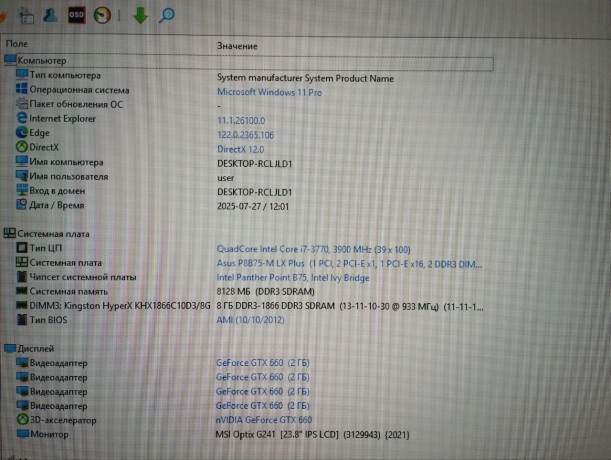Click the Дисплей section header icon

(10, 348)
